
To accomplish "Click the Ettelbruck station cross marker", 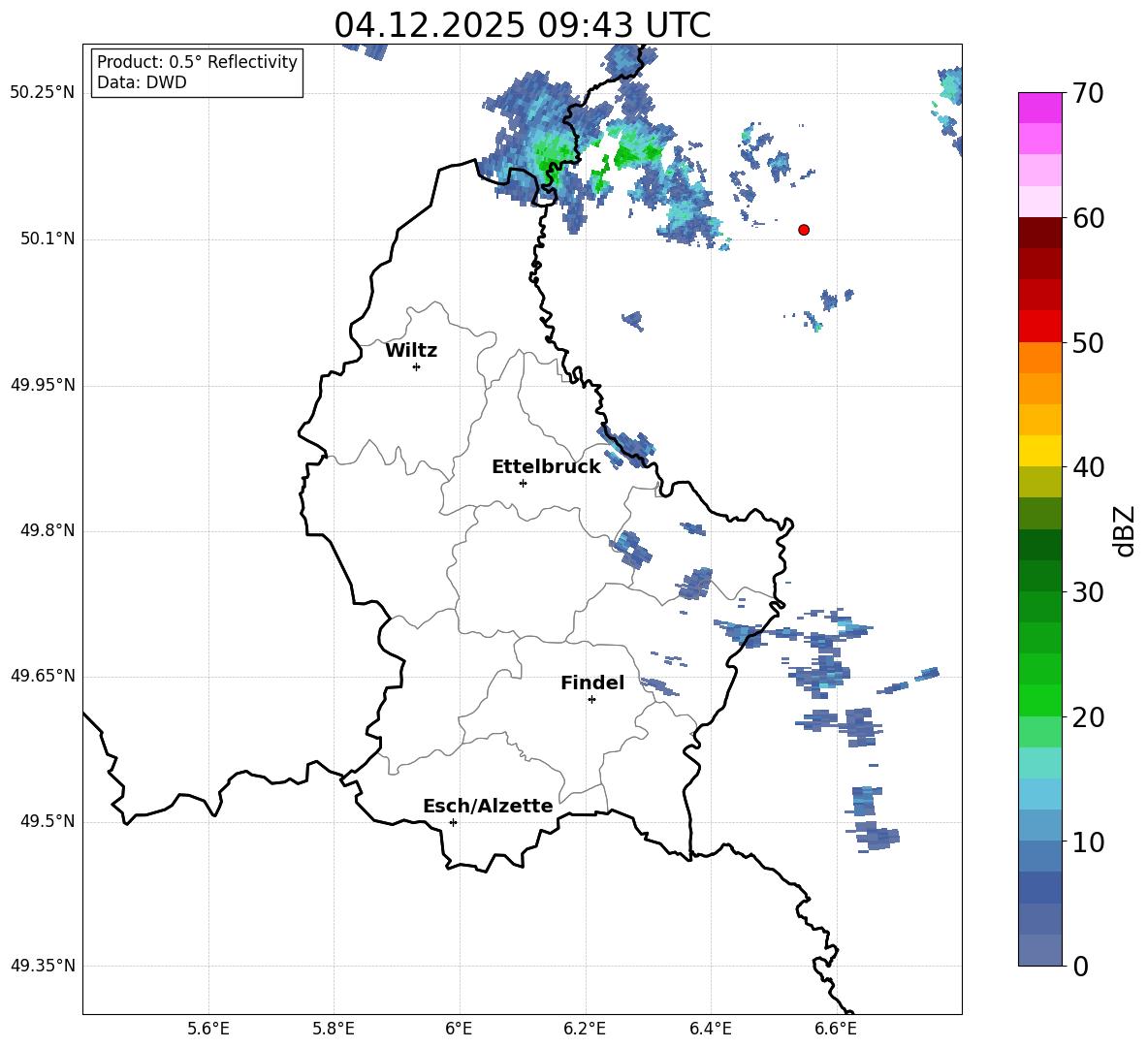I will [523, 483].
